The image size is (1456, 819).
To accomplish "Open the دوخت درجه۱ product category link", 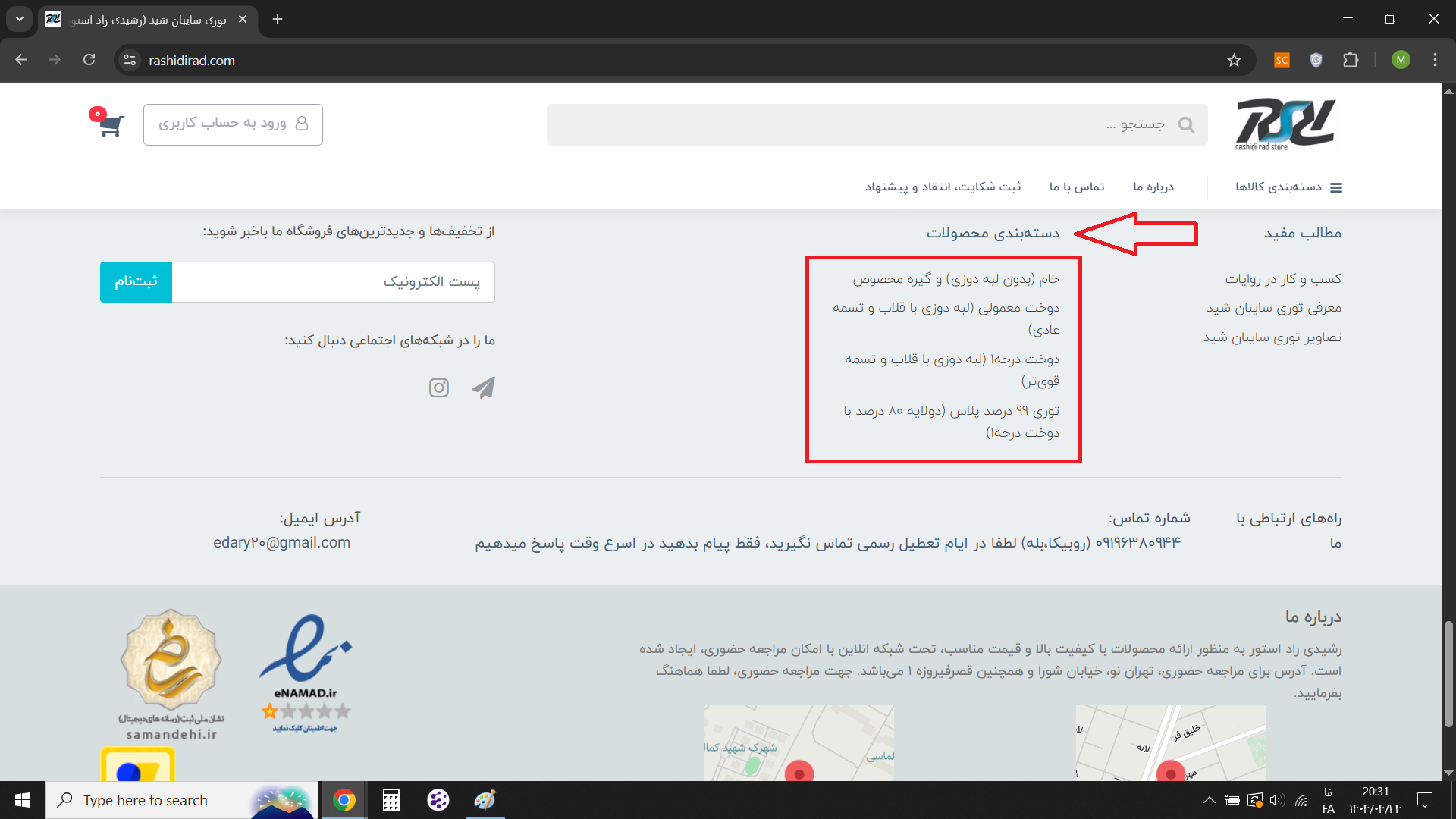I will coord(952,370).
